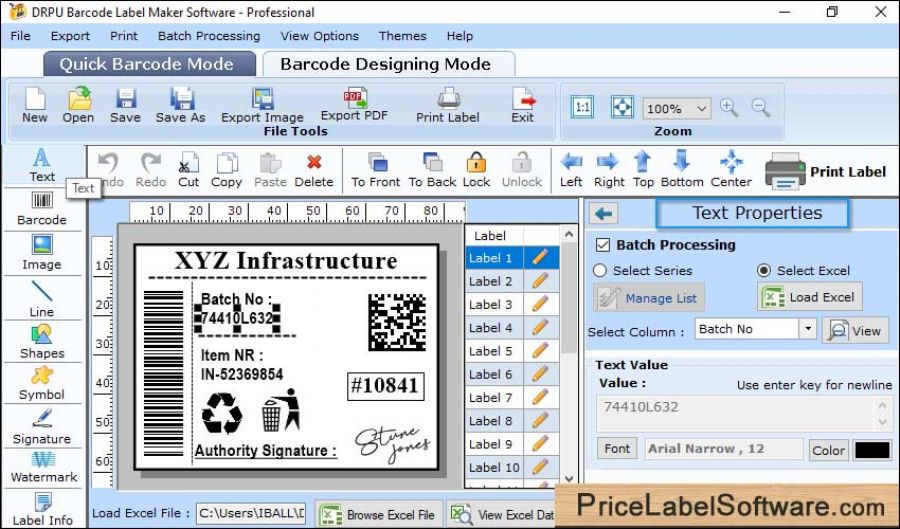Click the black color swatch
This screenshot has height=529, width=900.
click(872, 450)
